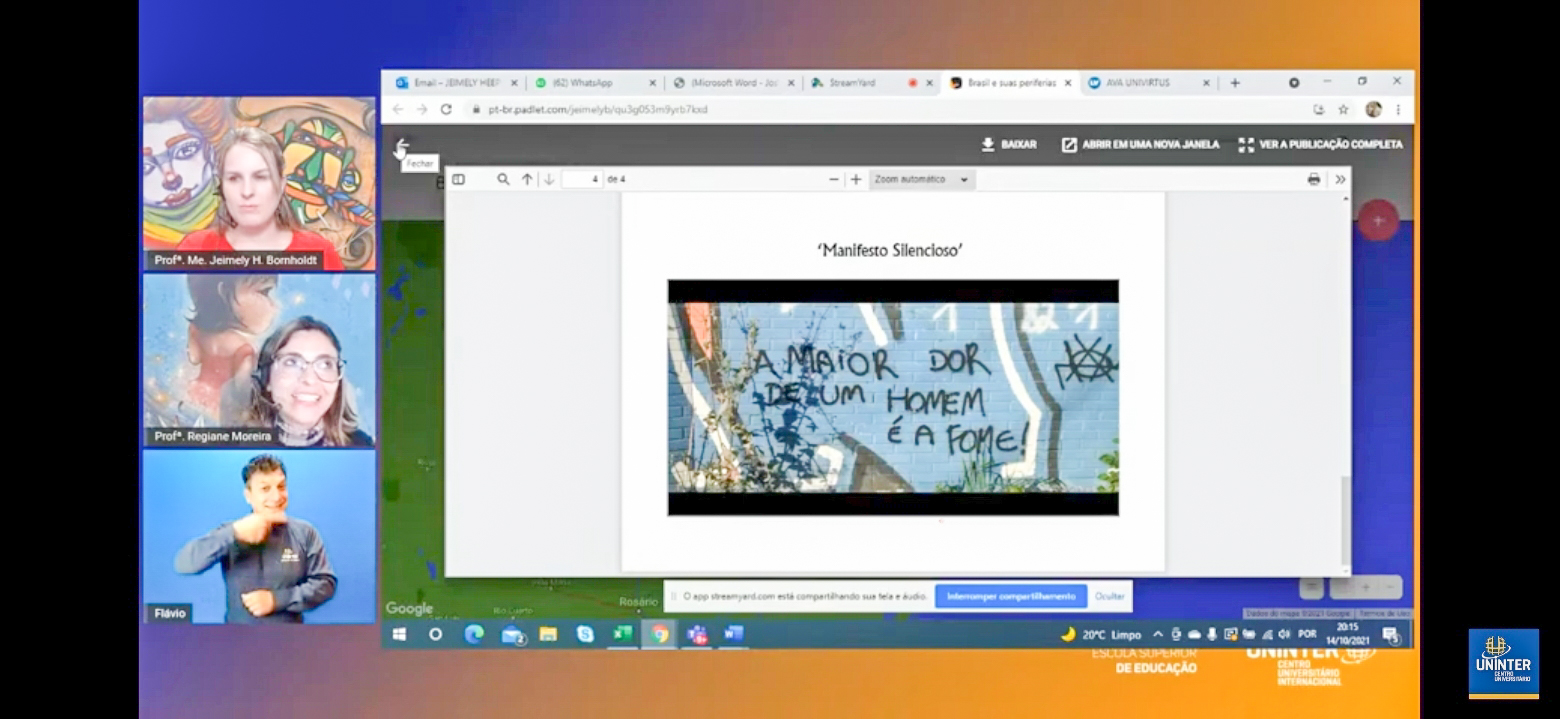Bookmark this page with star icon
The width and height of the screenshot is (1560, 719).
pyautogui.click(x=1343, y=109)
